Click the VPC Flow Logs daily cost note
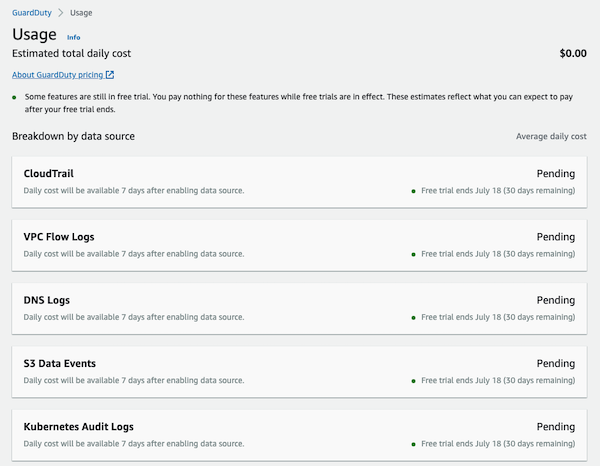Screen dimensions: 600x466 134,254
